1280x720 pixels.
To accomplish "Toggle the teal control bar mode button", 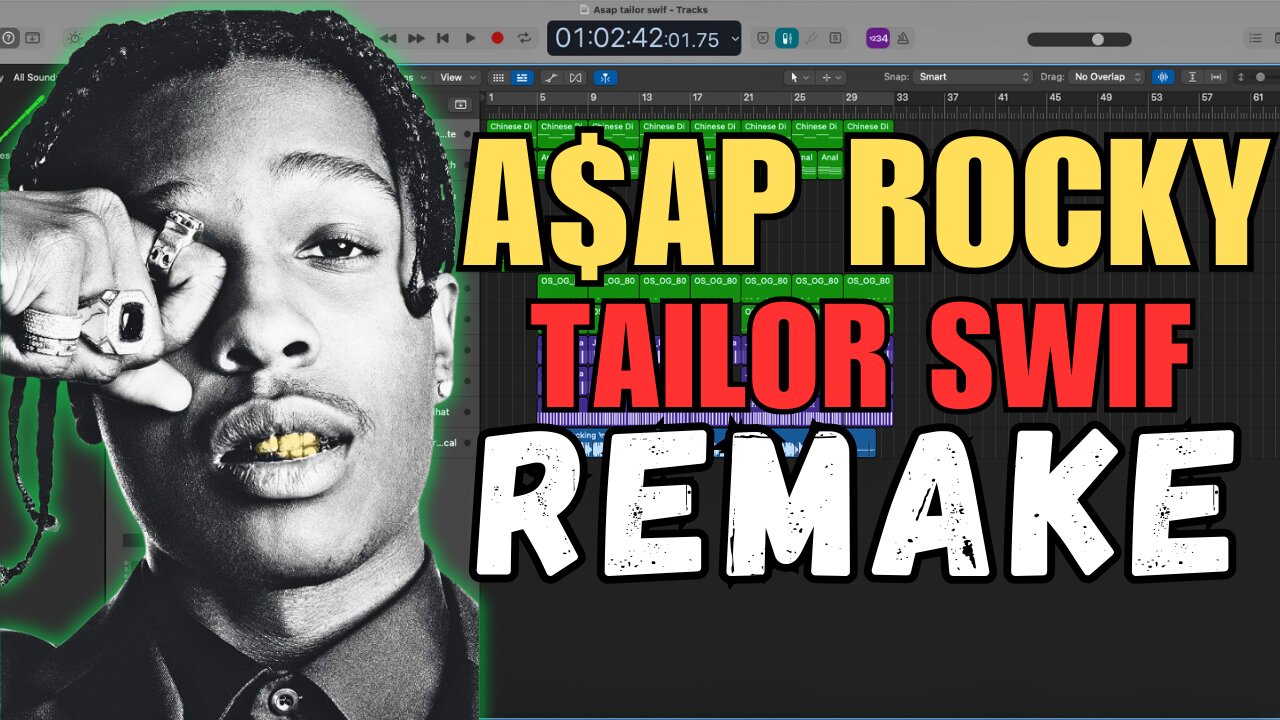I will (787, 38).
